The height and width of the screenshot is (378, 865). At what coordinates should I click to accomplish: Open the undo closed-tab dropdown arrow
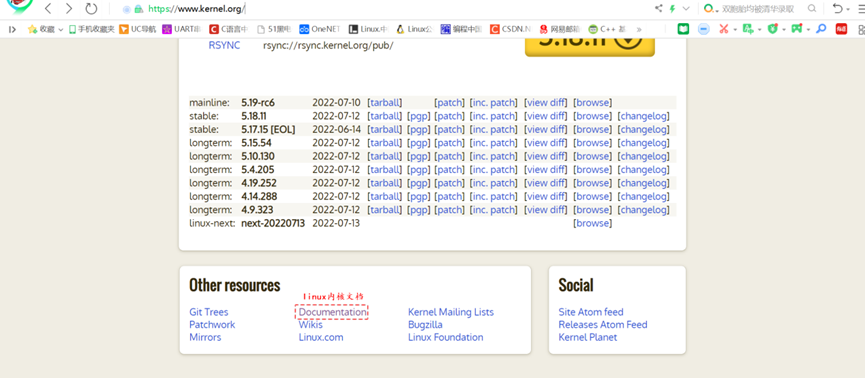click(x=848, y=9)
